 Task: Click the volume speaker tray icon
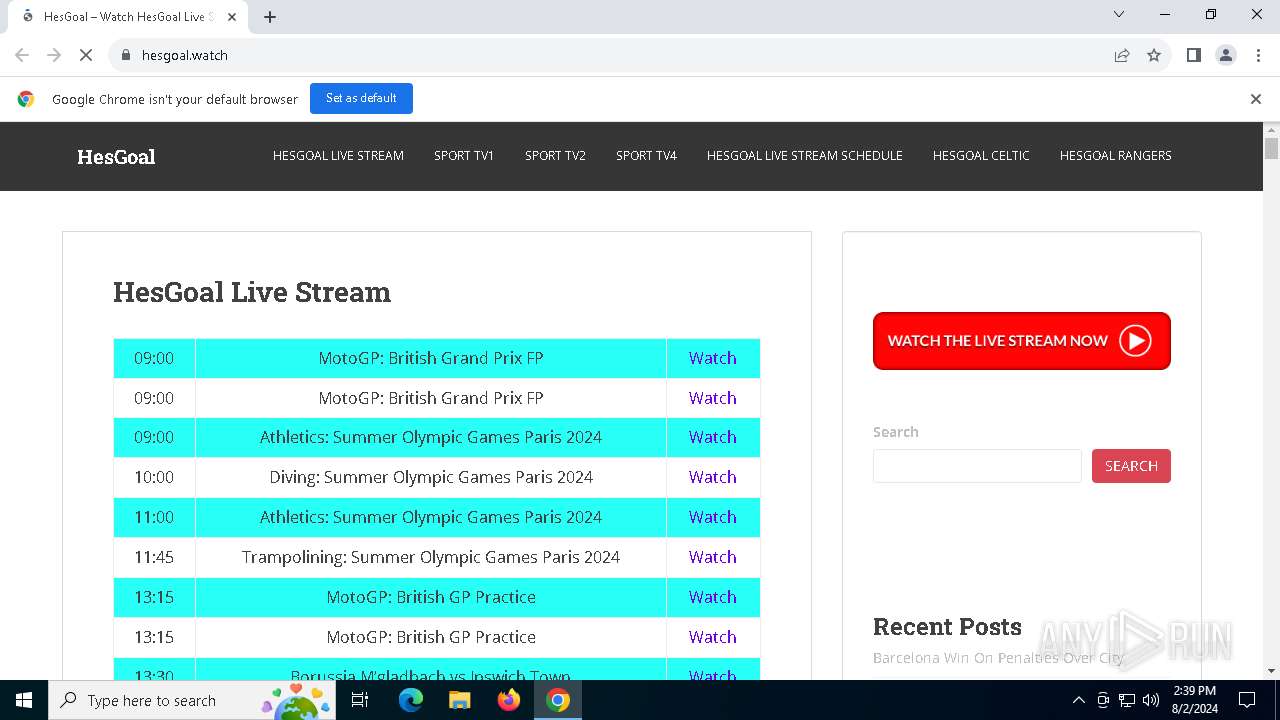click(x=1151, y=700)
